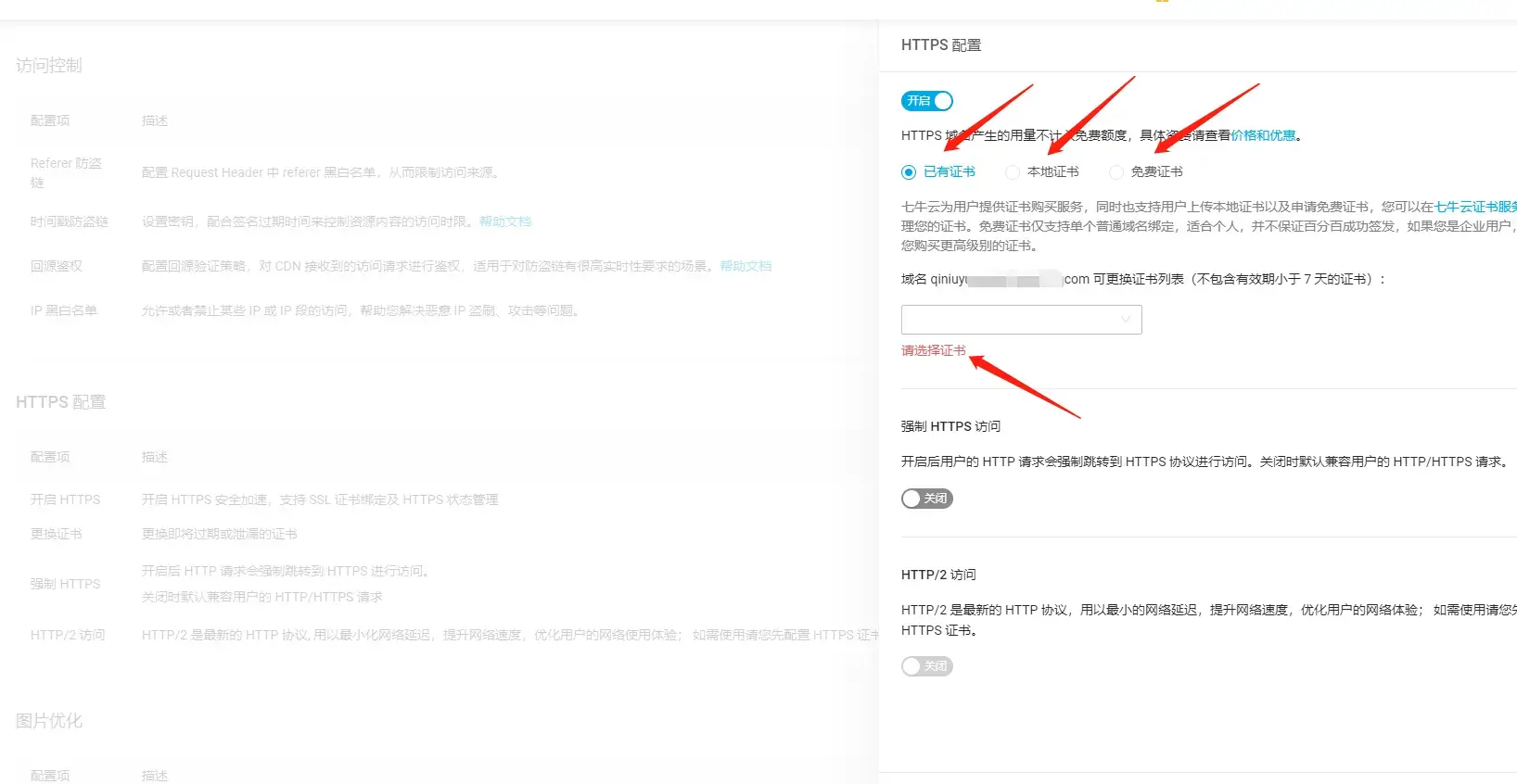Turn off the HTTPS 开启 switch

(x=926, y=101)
